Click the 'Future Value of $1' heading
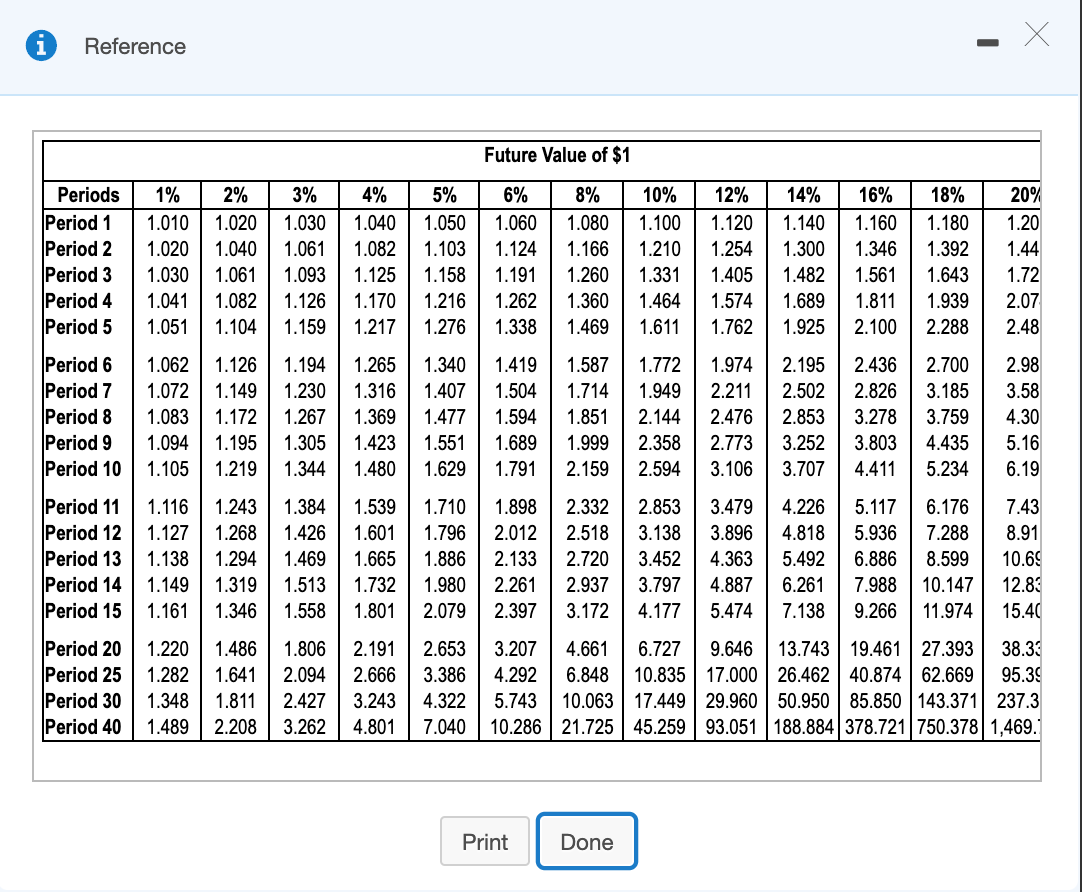This screenshot has width=1082, height=892. click(557, 155)
